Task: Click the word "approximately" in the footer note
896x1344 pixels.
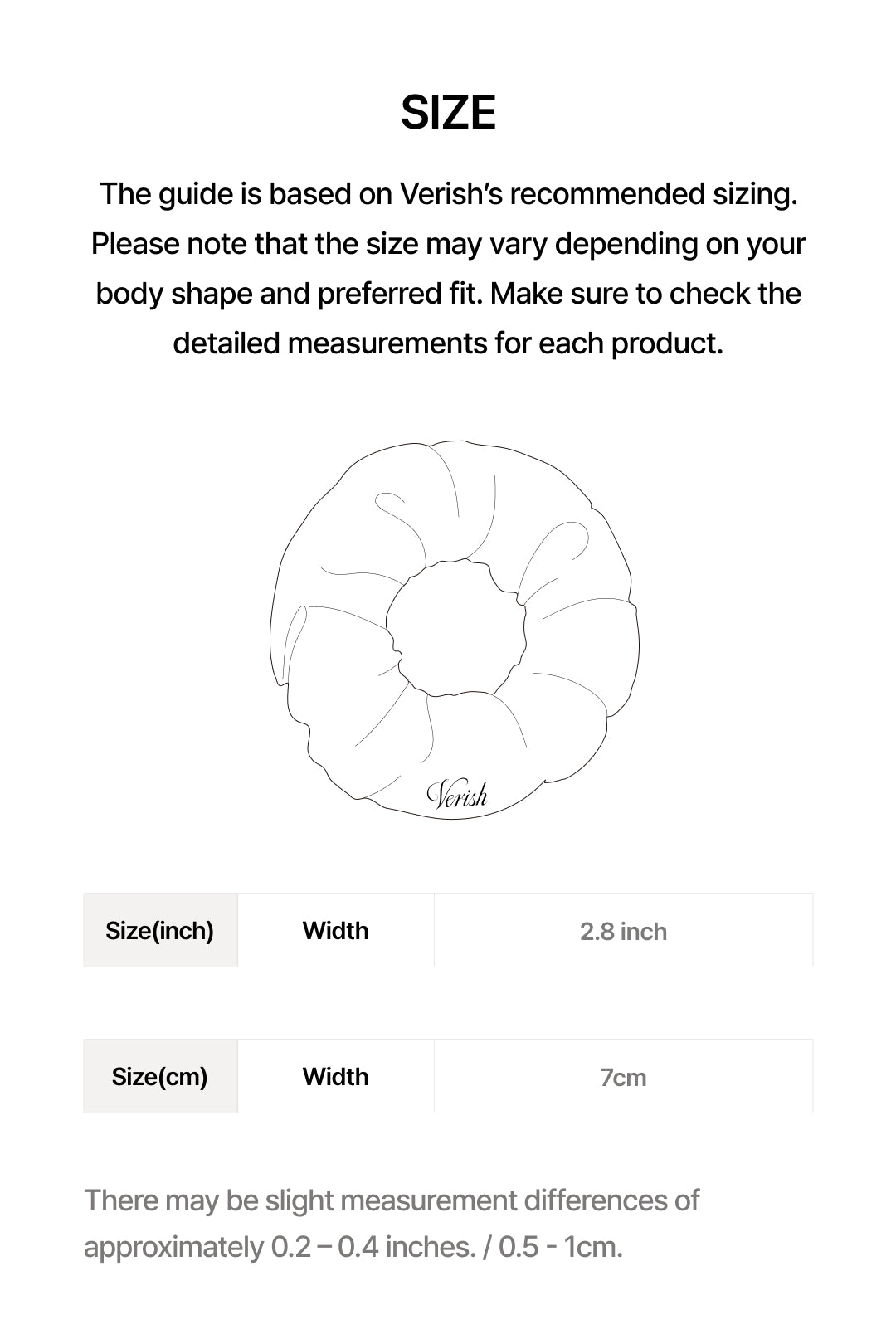Action: [173, 1247]
